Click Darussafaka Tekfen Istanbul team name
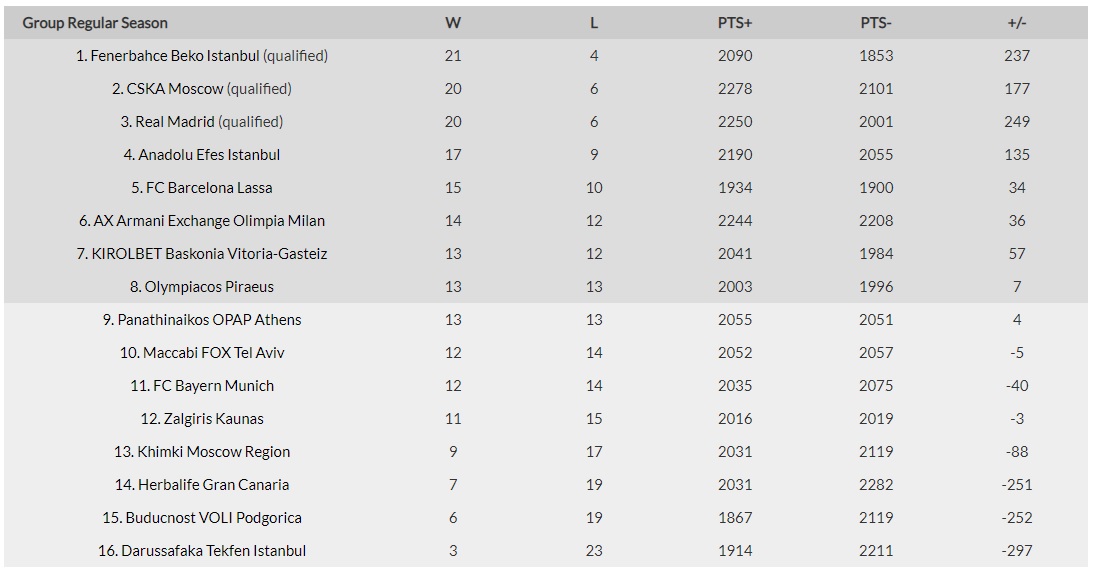Screen dimensions: 1098x583 point(214,551)
